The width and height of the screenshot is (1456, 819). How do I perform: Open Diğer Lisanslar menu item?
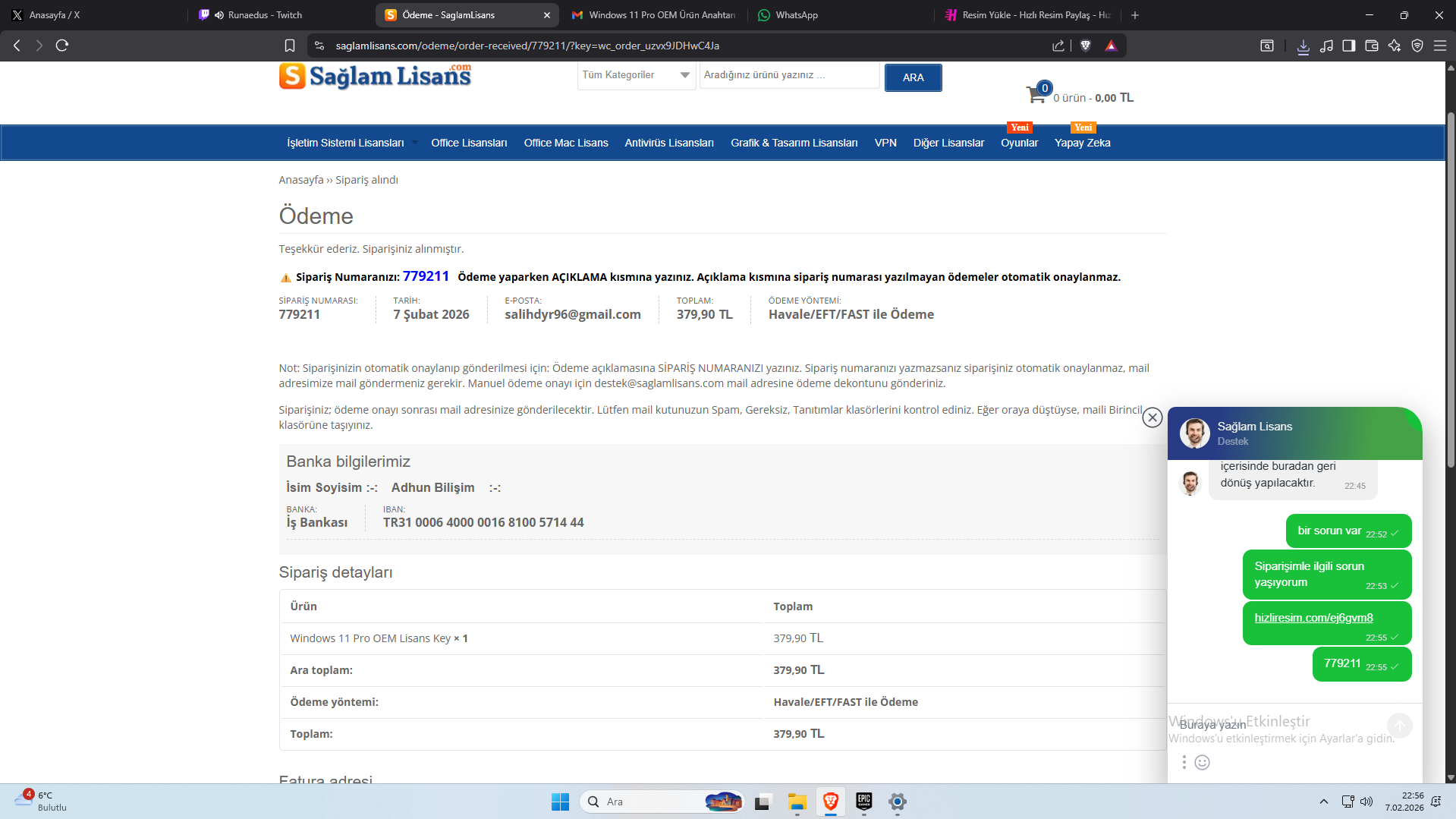pyautogui.click(x=948, y=143)
